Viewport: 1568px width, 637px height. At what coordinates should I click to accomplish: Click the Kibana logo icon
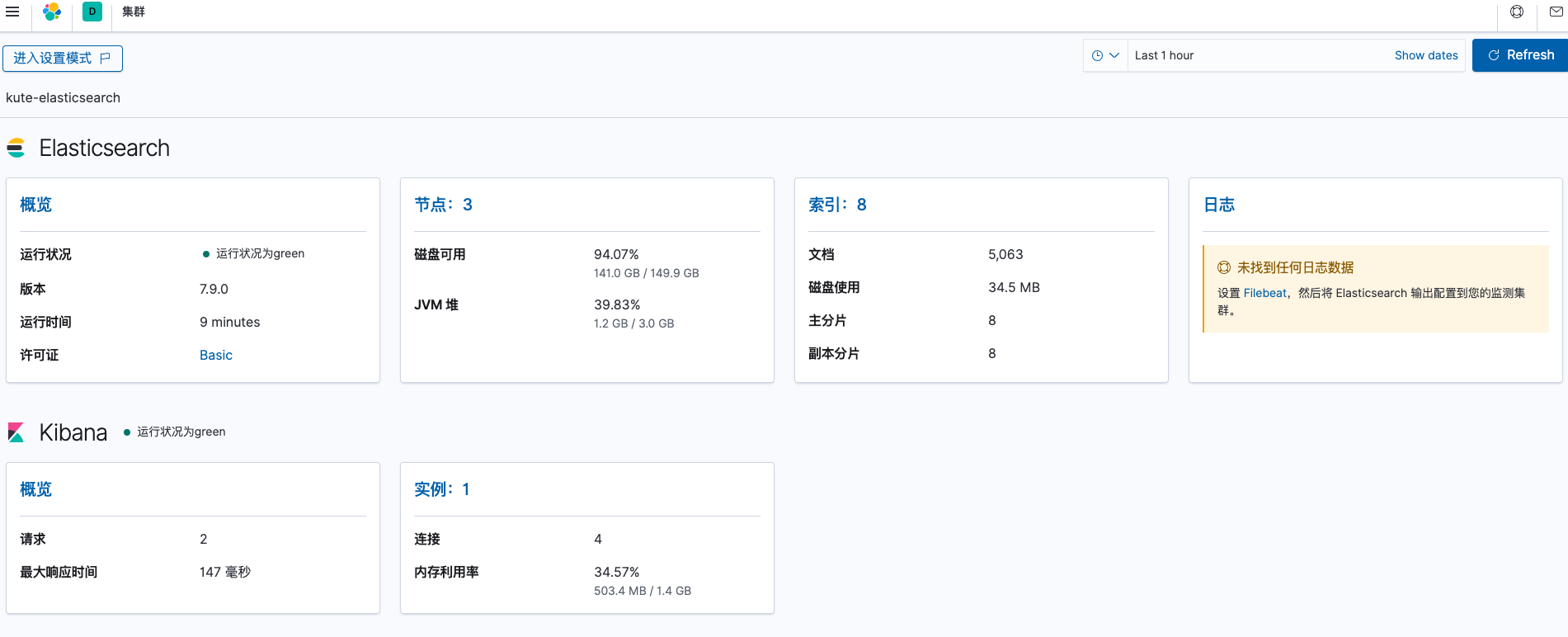[16, 432]
